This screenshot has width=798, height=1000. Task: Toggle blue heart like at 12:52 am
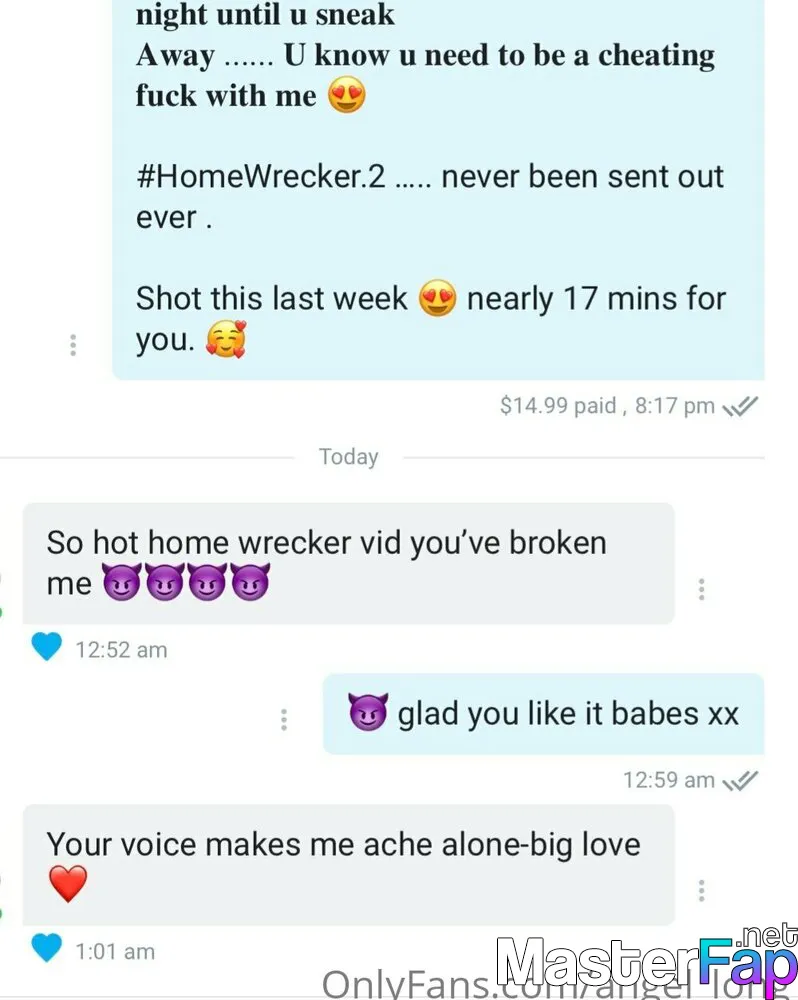tap(47, 647)
